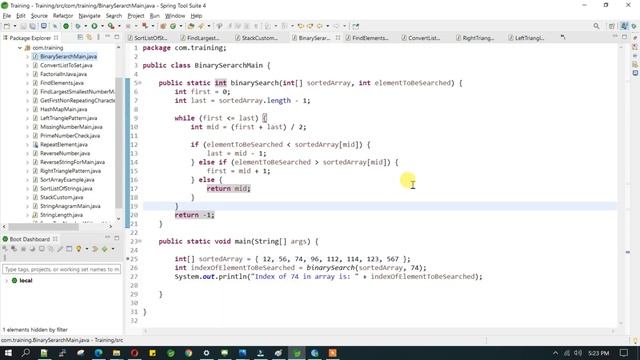640x360 pixels.
Task: Open the lightbulb dropdown arrow in Boot Dashboard
Action: (87, 249)
